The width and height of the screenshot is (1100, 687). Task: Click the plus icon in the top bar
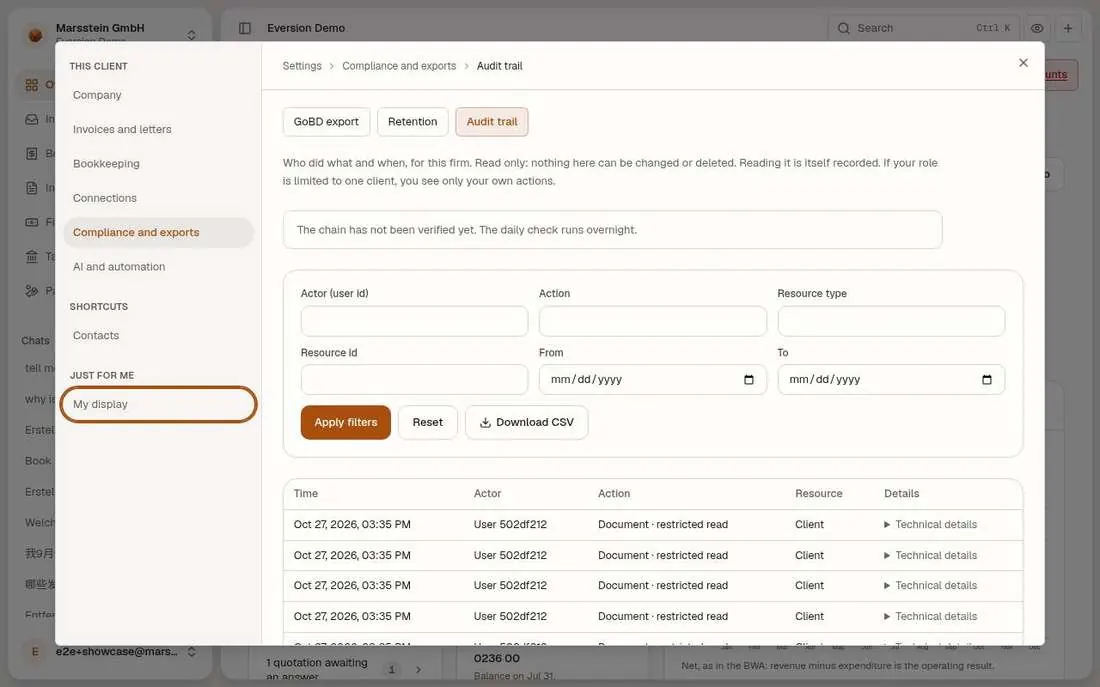(1068, 28)
